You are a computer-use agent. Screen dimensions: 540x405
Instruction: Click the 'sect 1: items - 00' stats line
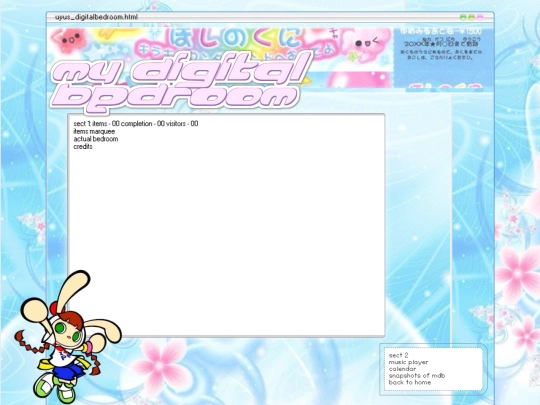136,124
